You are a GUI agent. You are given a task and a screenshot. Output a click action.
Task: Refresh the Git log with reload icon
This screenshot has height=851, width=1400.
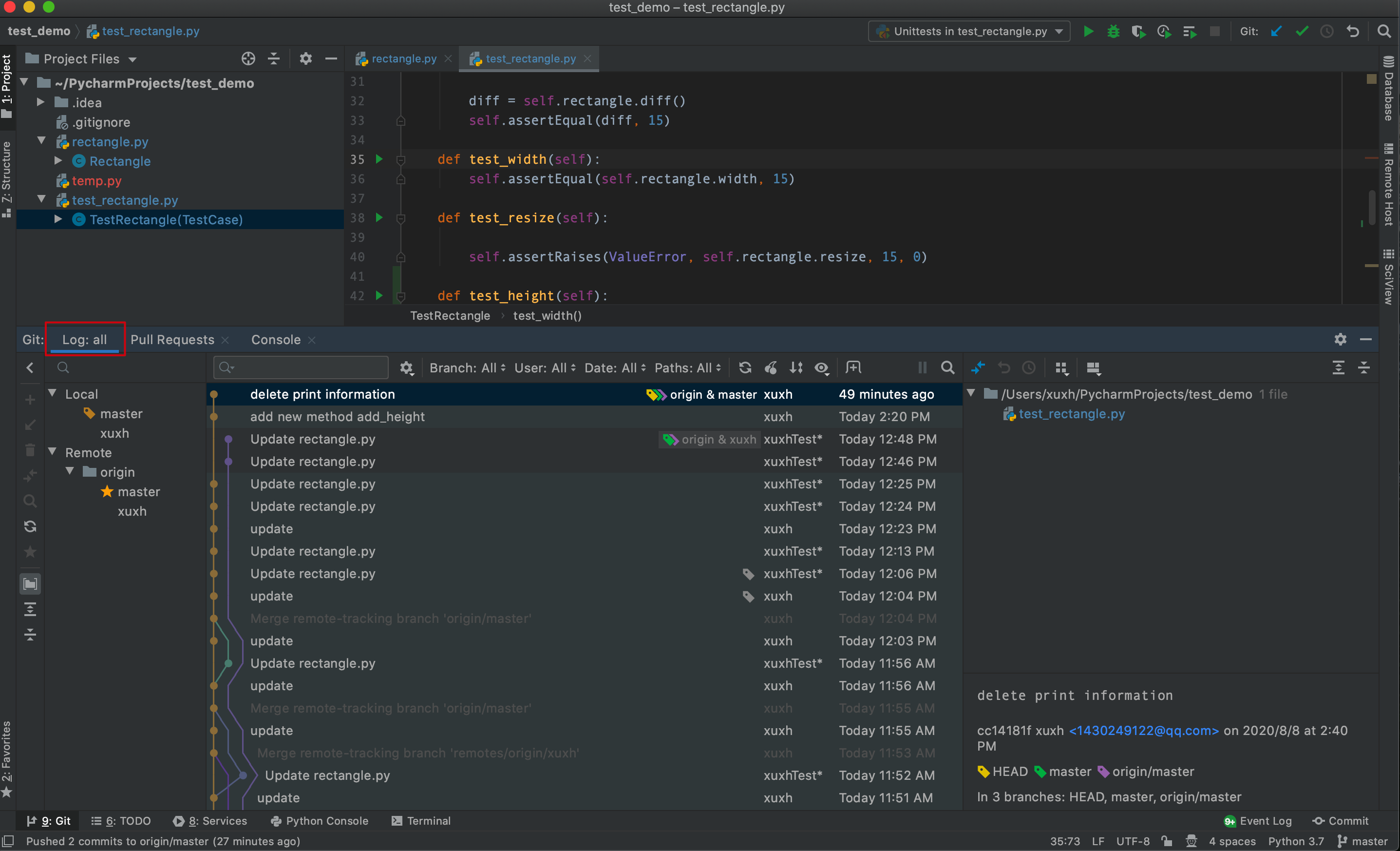coord(745,368)
